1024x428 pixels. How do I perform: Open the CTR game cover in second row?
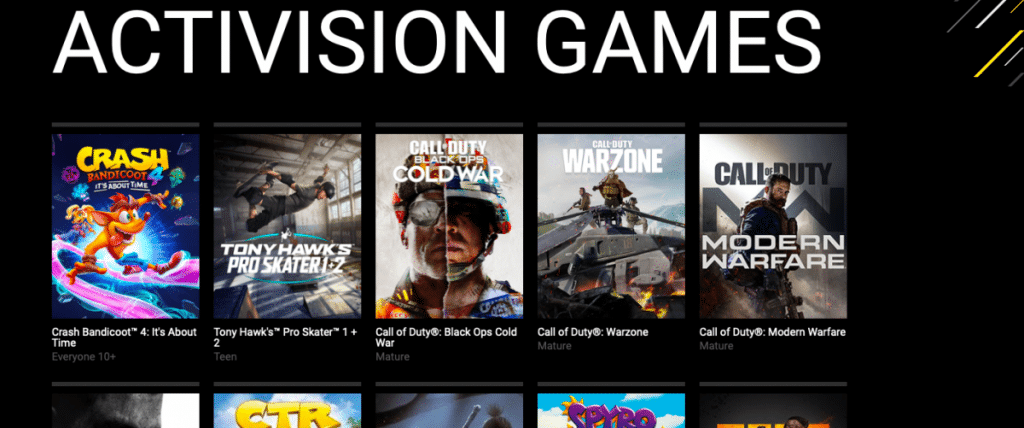point(287,410)
